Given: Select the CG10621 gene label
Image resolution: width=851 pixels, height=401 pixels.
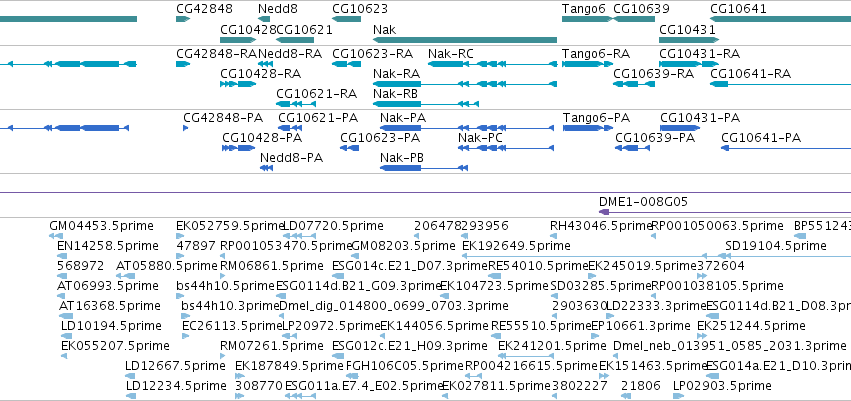Looking at the screenshot, I should coord(304,29).
